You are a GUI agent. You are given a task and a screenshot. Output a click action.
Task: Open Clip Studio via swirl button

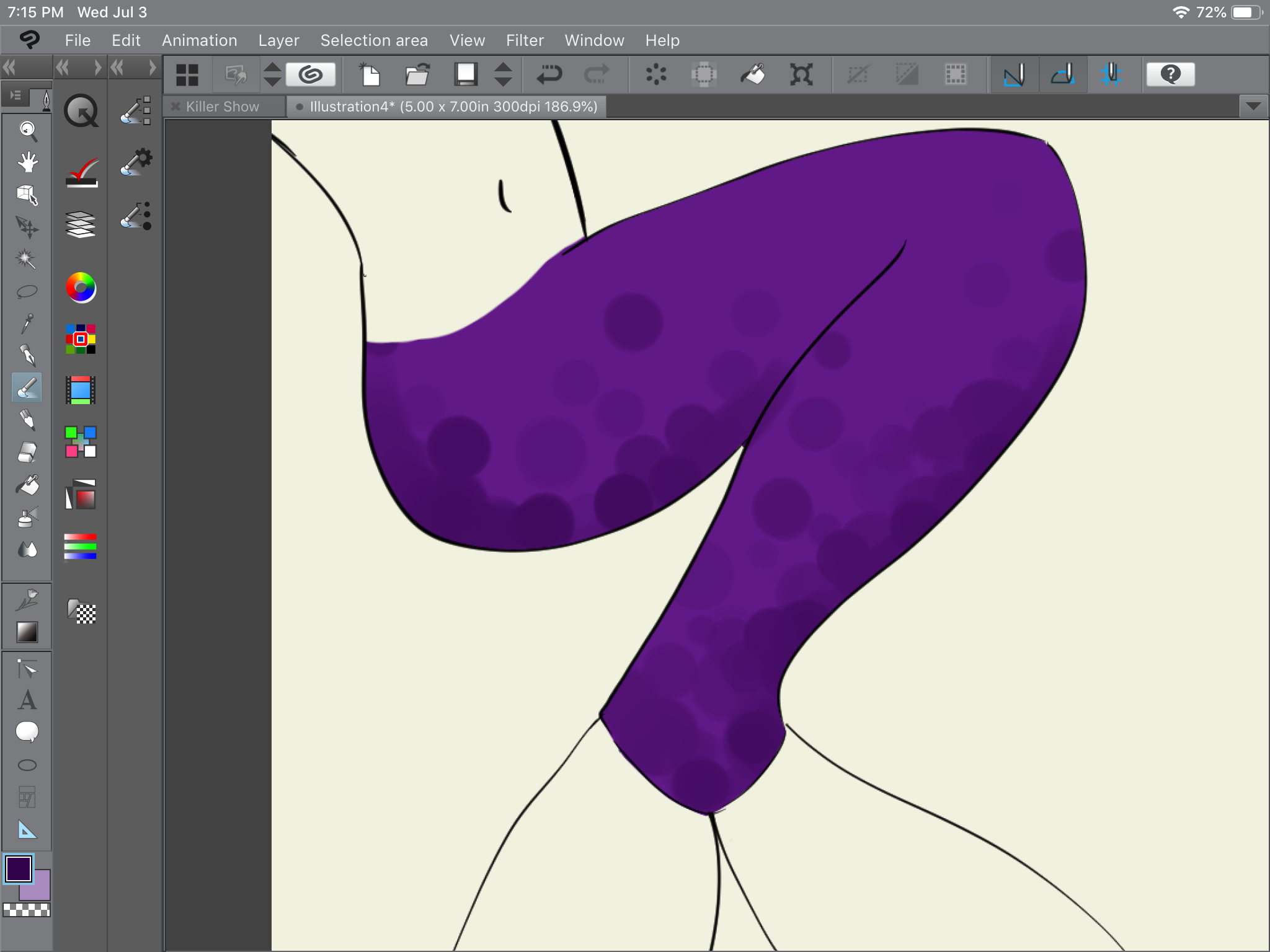(311, 75)
